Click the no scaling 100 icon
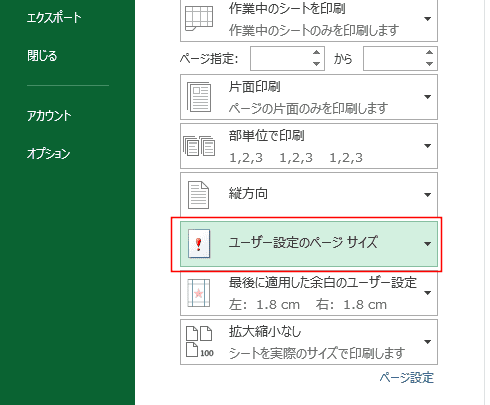 (x=199, y=342)
